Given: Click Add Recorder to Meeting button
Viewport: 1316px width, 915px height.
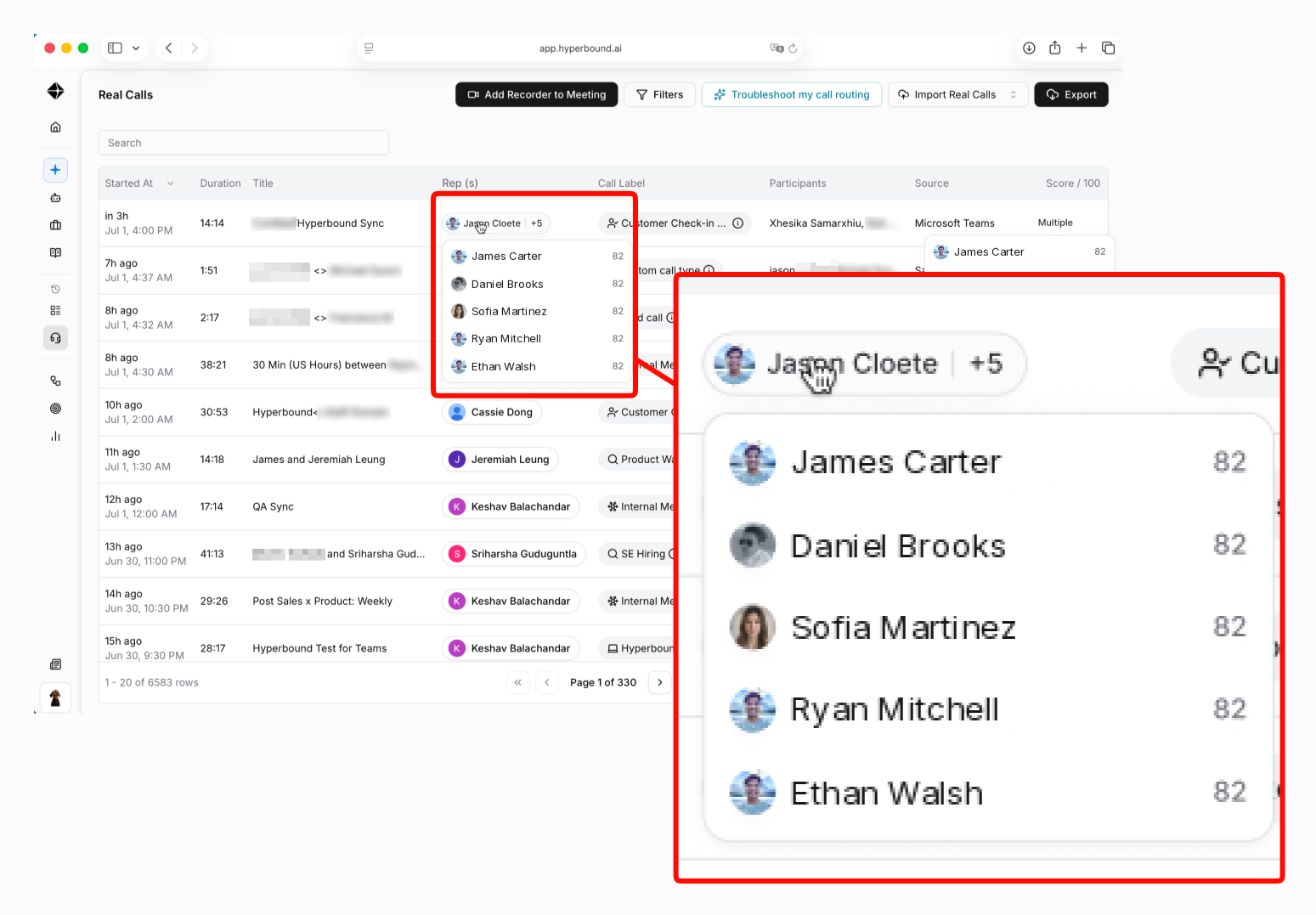Looking at the screenshot, I should (537, 95).
